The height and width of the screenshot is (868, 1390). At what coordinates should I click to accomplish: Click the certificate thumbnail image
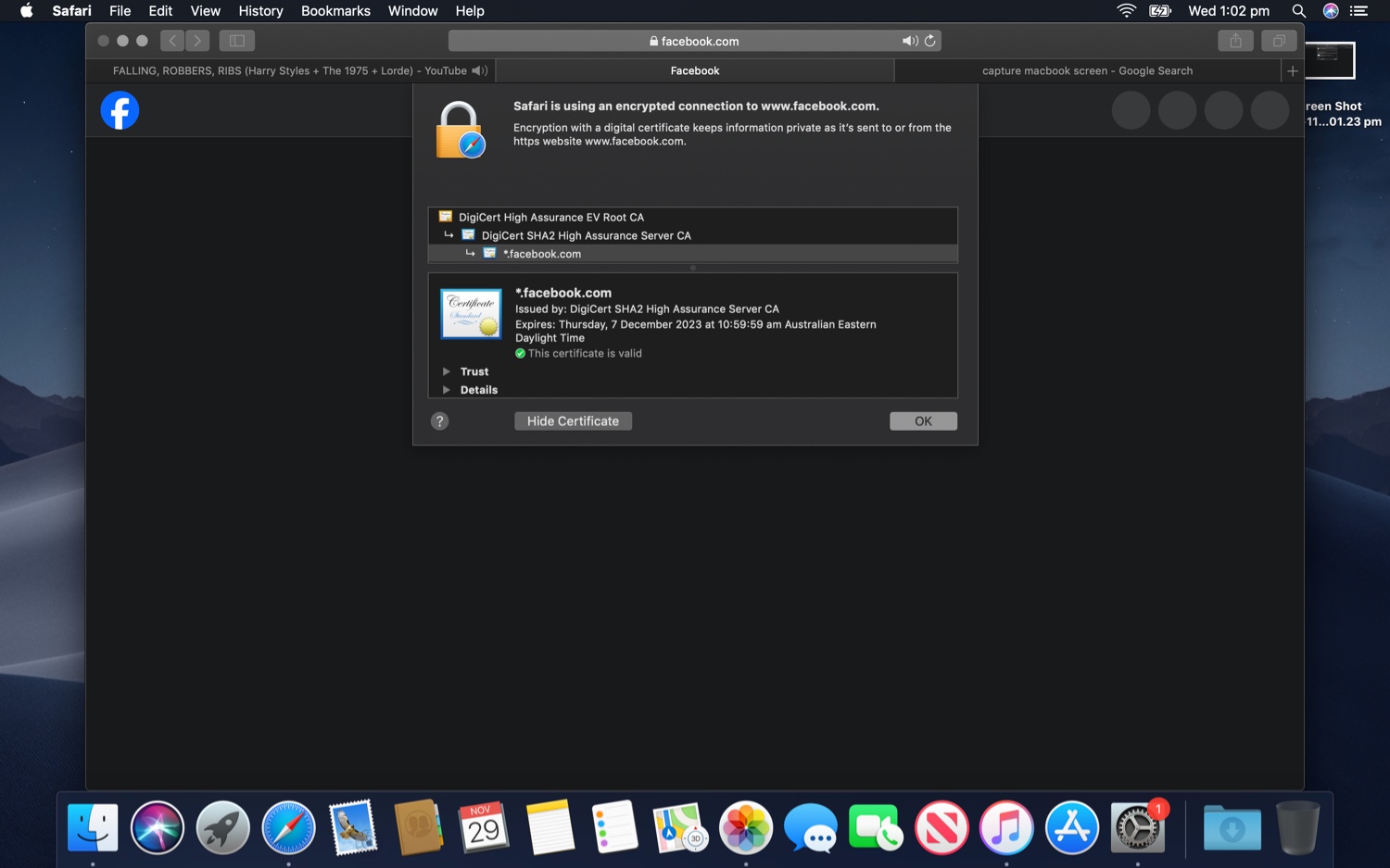471,314
